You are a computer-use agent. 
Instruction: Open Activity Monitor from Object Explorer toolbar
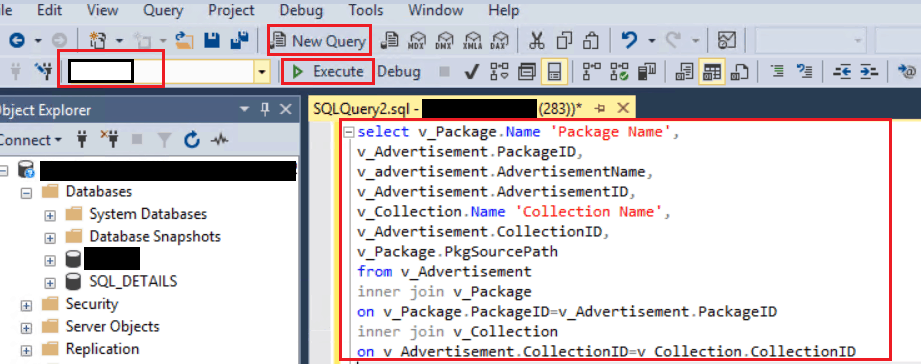point(220,140)
